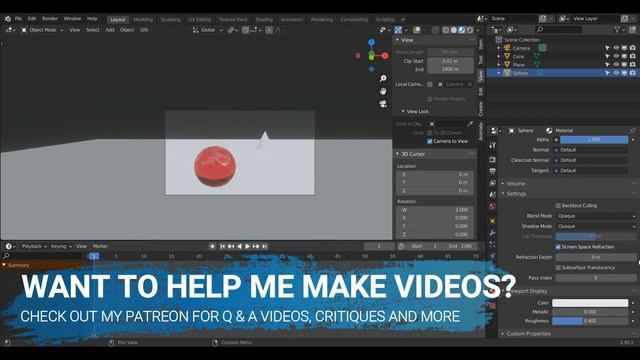Viewport: 640px width, 360px height.
Task: Open the Global transform orientation dropdown
Action: [x=208, y=30]
